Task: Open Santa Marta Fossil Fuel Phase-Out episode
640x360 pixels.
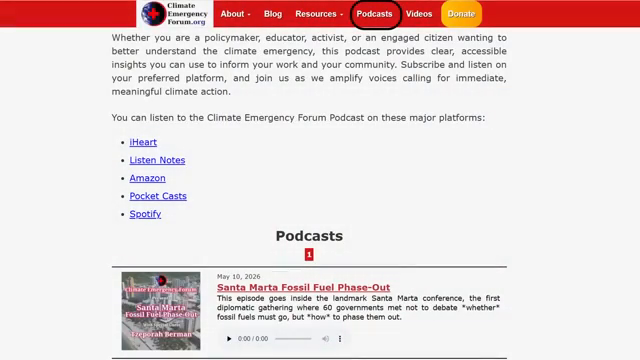Action: point(303,287)
